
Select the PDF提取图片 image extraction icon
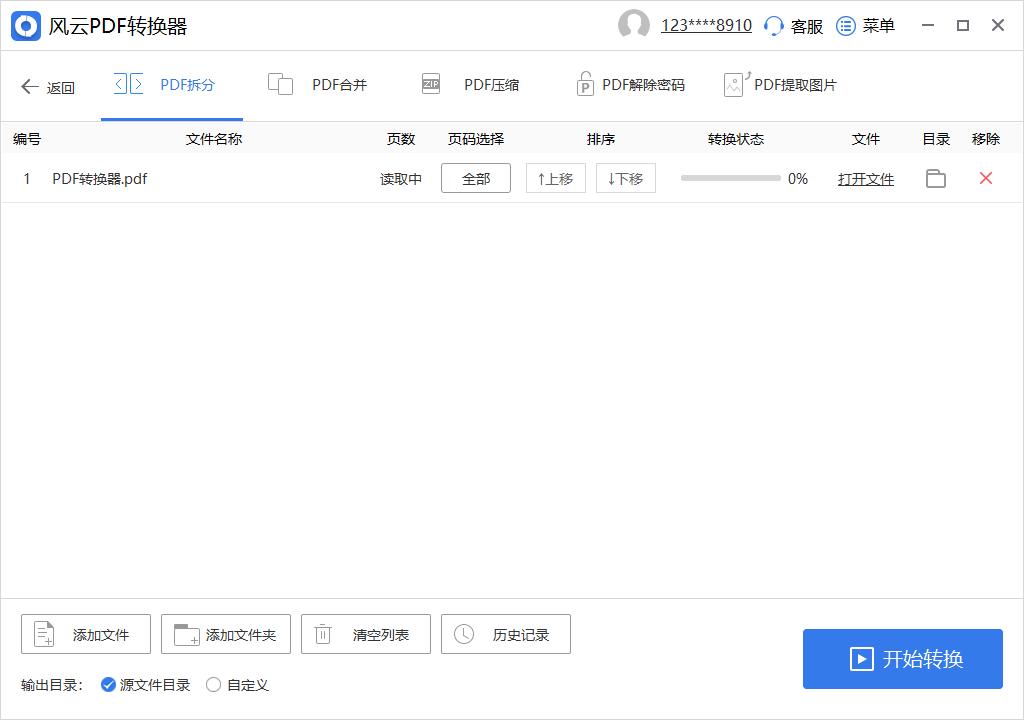[x=733, y=84]
